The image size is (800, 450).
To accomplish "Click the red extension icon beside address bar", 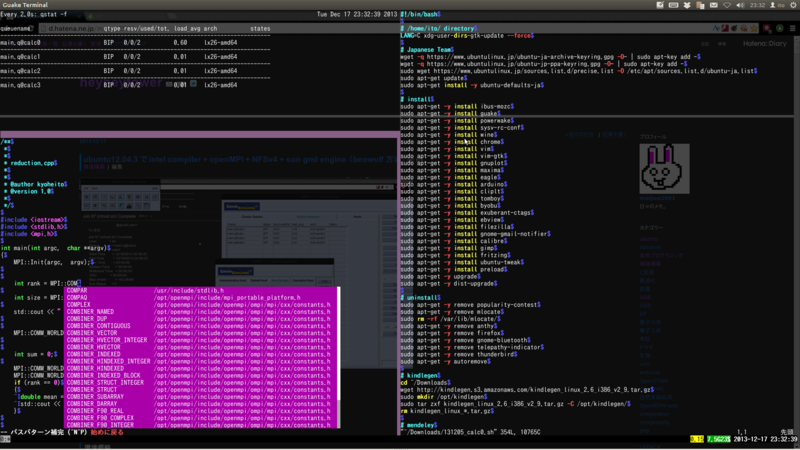I will (x=767, y=29).
